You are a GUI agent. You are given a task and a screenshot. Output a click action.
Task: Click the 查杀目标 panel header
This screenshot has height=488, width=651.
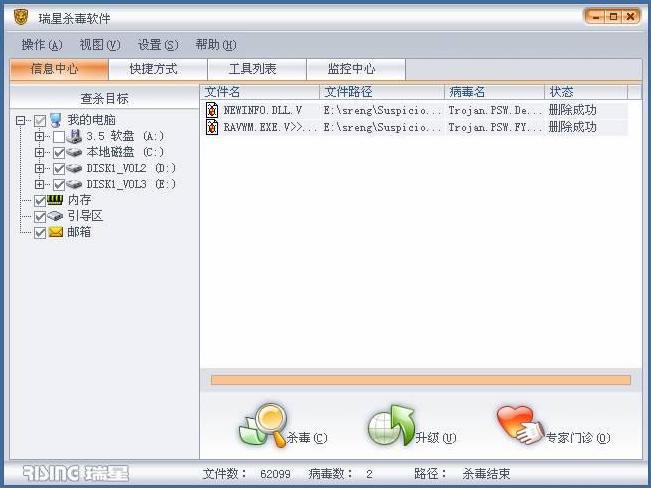[x=105, y=98]
